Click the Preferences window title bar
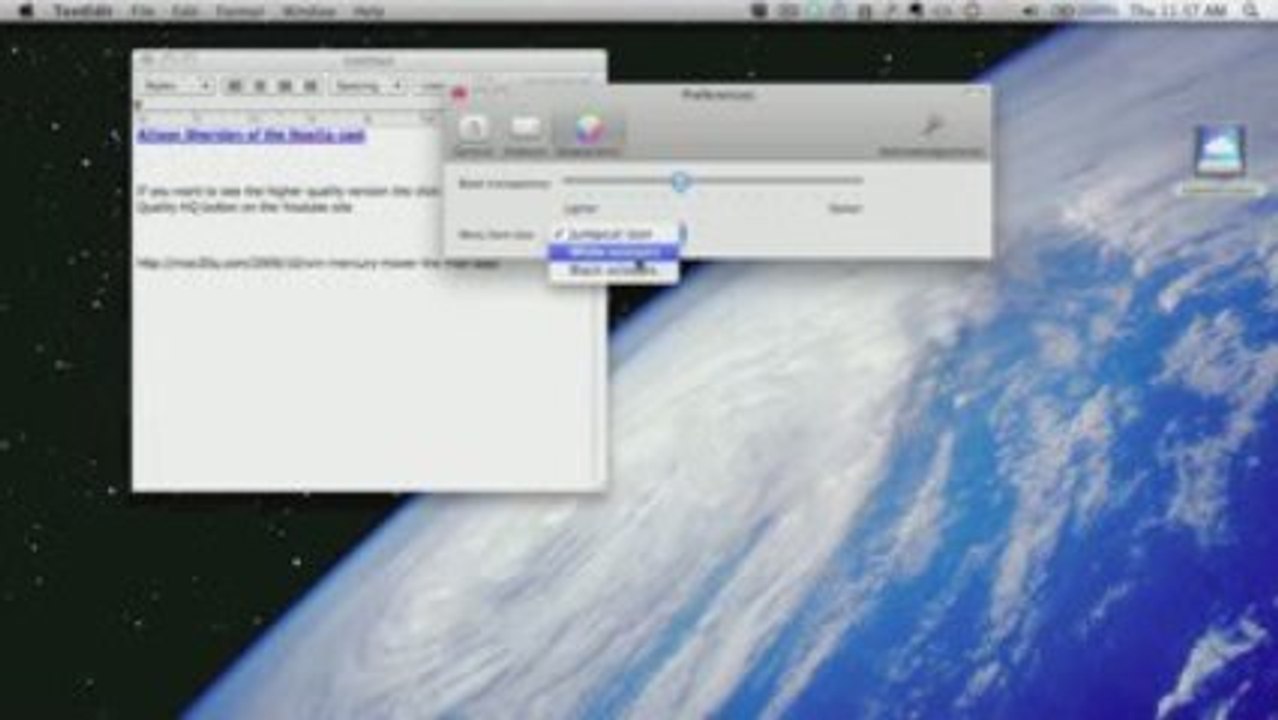This screenshot has width=1278, height=720. coord(717,94)
